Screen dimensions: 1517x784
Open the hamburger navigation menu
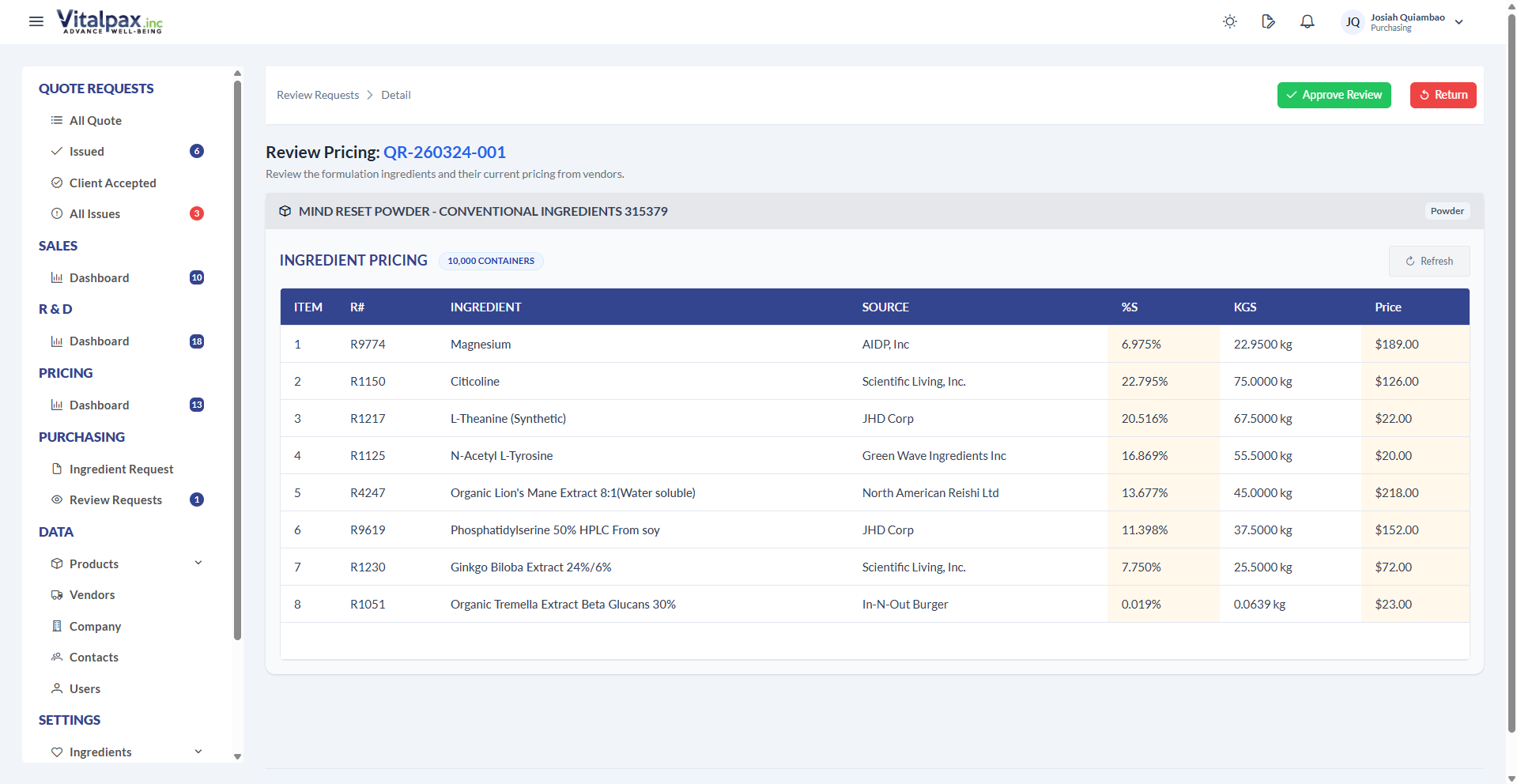point(36,21)
